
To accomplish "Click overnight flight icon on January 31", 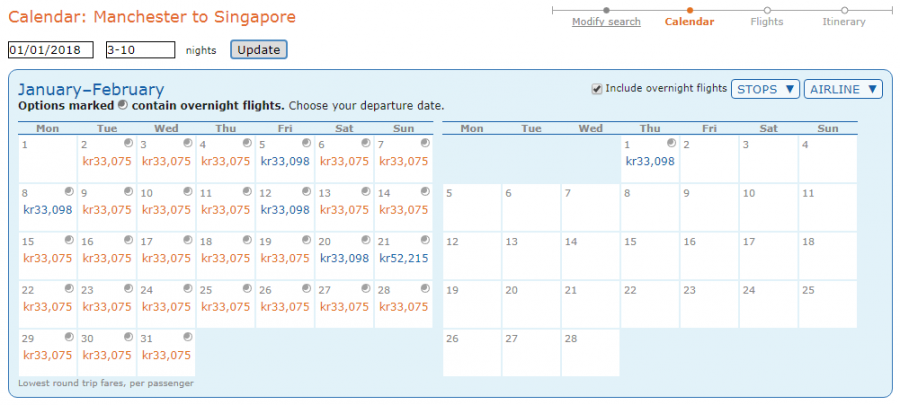I will click(x=186, y=338).
